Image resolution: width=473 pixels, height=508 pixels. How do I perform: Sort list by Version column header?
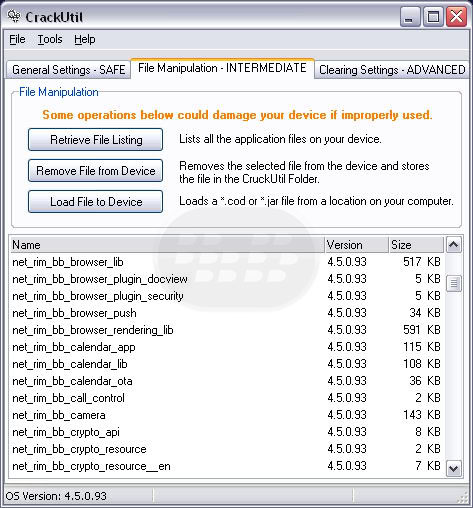click(x=357, y=245)
